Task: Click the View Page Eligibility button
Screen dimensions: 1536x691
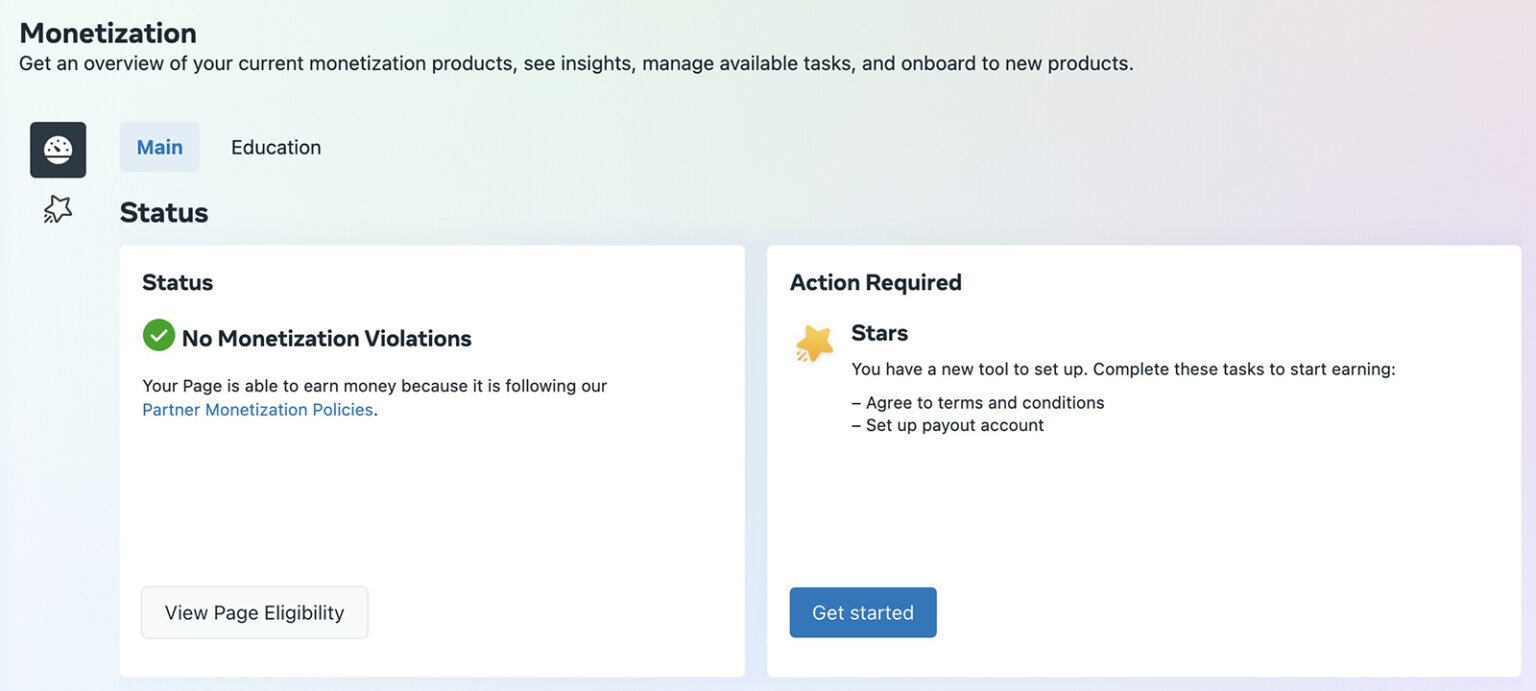Action: pos(254,612)
